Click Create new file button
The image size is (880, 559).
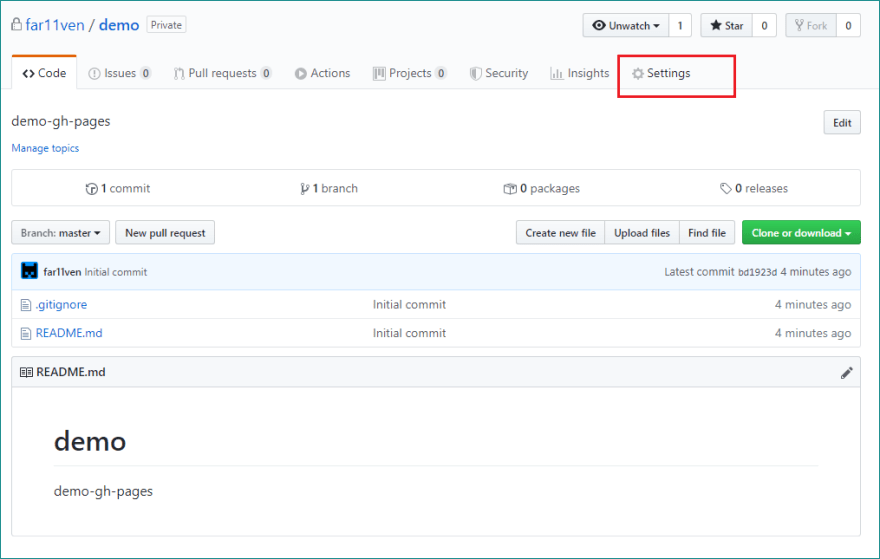(560, 232)
